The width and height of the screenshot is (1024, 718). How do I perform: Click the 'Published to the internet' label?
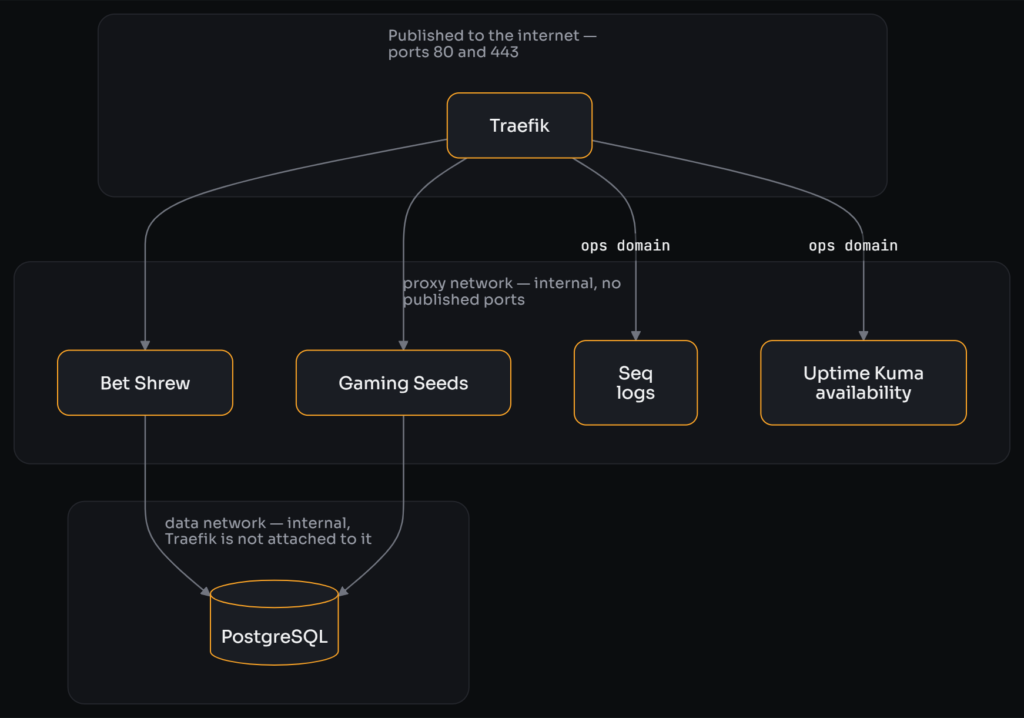click(492, 44)
